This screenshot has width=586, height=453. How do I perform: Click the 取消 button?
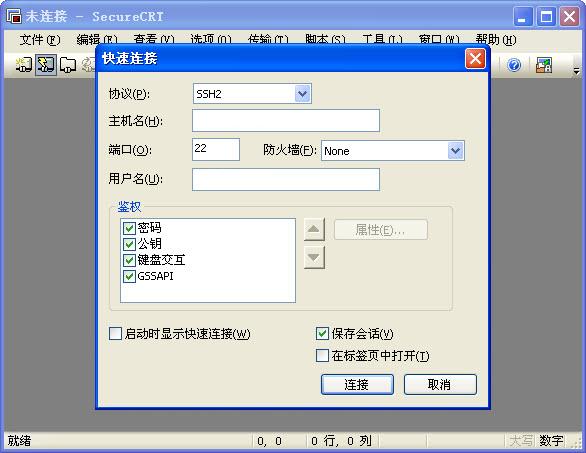440,384
